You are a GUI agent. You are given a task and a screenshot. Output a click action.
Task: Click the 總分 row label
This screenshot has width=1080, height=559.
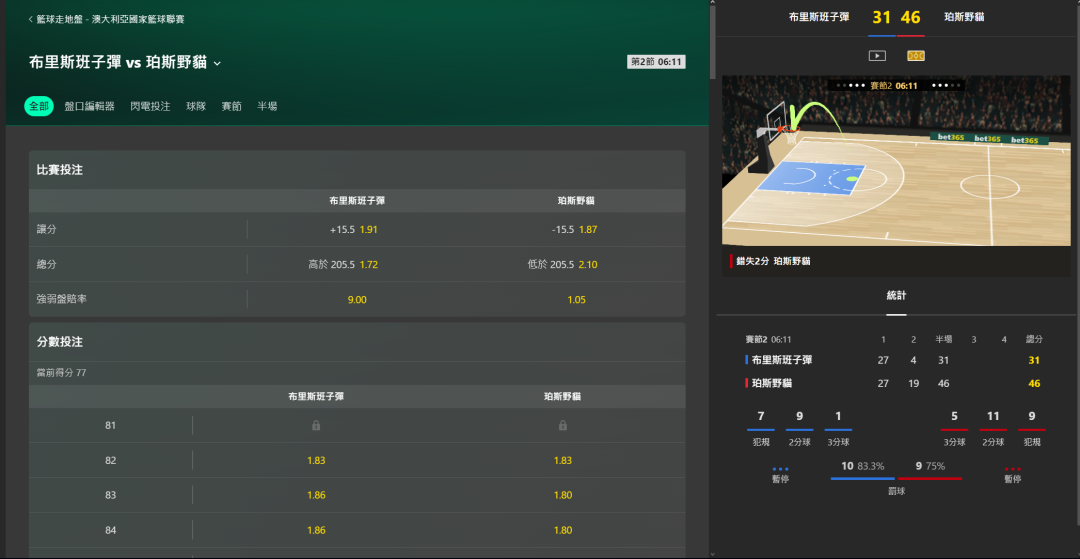tap(47, 264)
